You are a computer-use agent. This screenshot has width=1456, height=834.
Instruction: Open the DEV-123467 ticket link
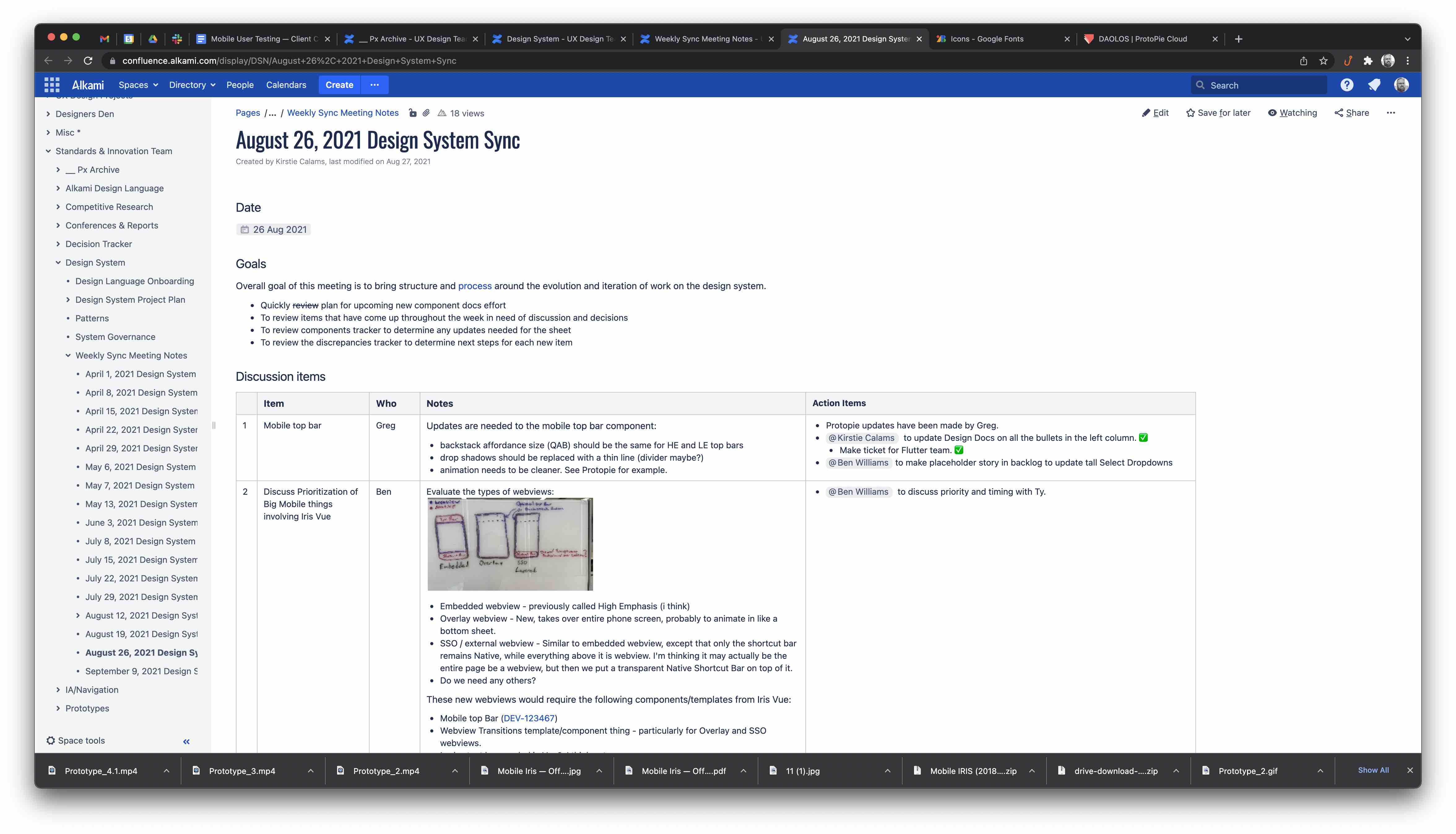[528, 718]
